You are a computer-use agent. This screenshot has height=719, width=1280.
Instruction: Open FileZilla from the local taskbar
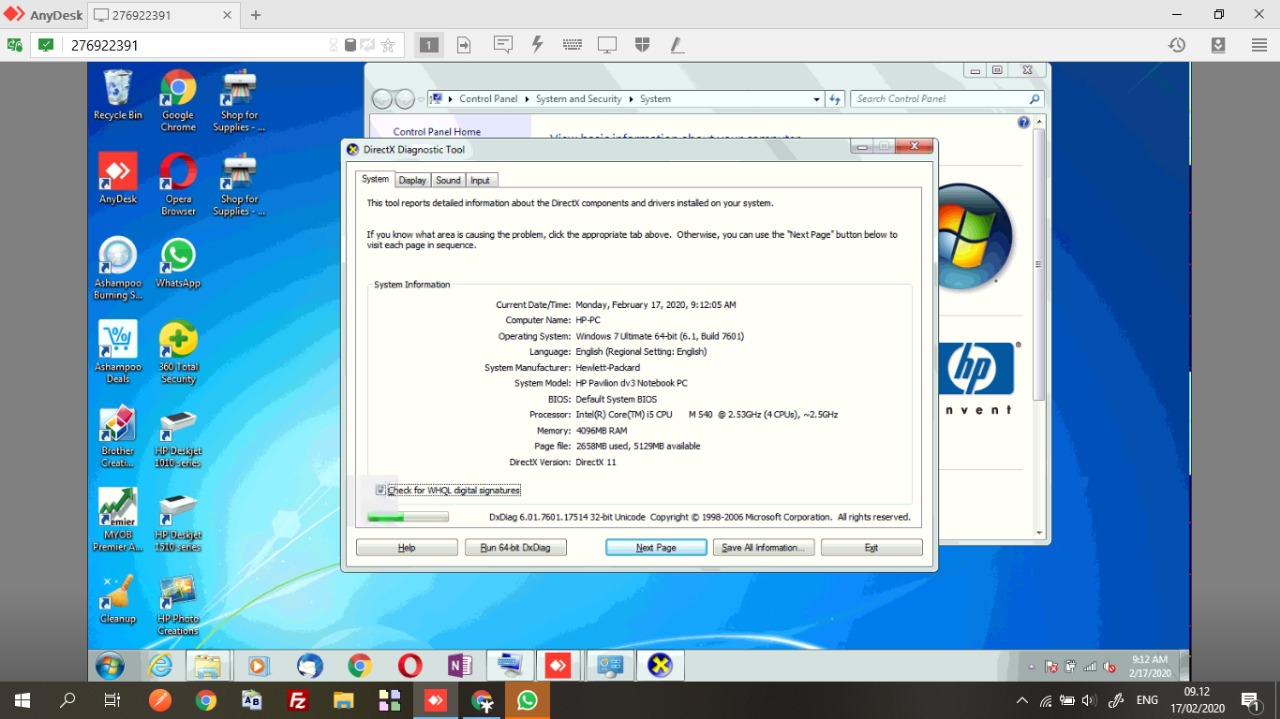pyautogui.click(x=297, y=700)
